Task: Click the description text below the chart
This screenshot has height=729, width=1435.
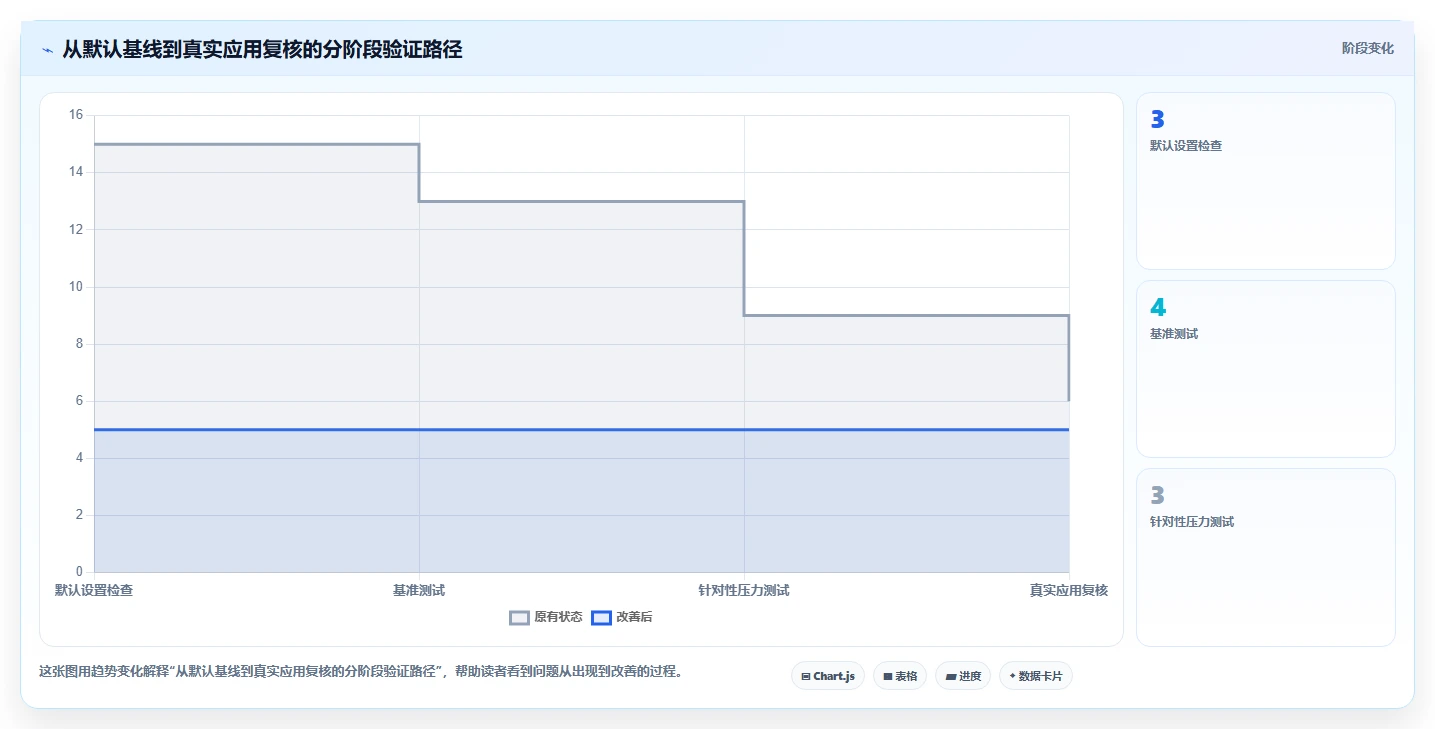Action: [x=363, y=671]
